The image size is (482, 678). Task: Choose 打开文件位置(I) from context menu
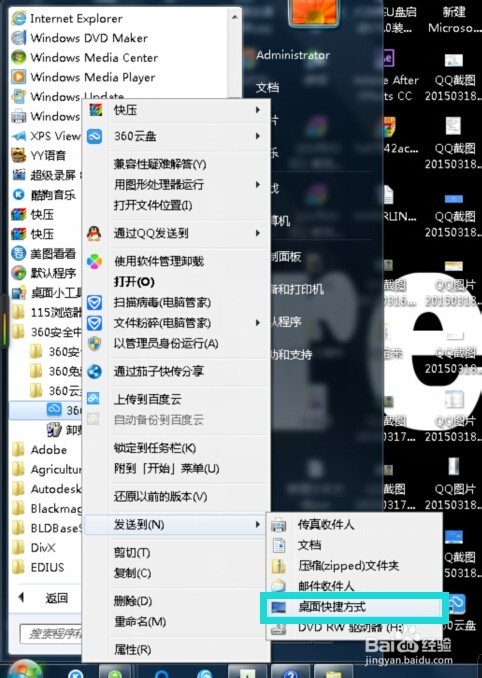[x=153, y=205]
